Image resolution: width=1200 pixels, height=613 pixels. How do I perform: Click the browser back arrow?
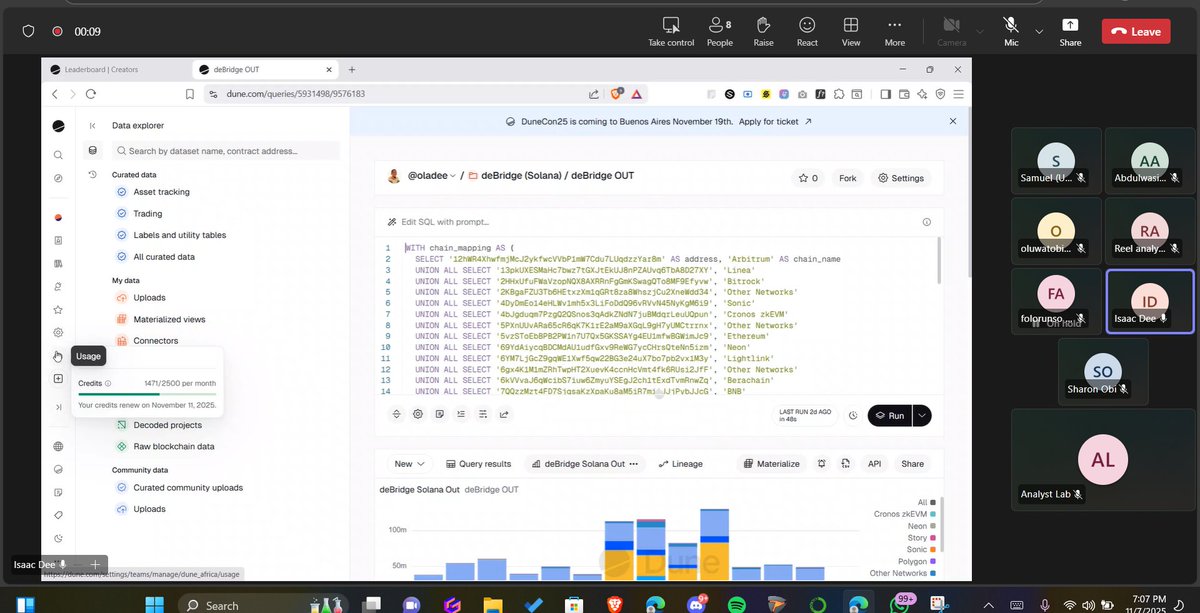tap(55, 94)
